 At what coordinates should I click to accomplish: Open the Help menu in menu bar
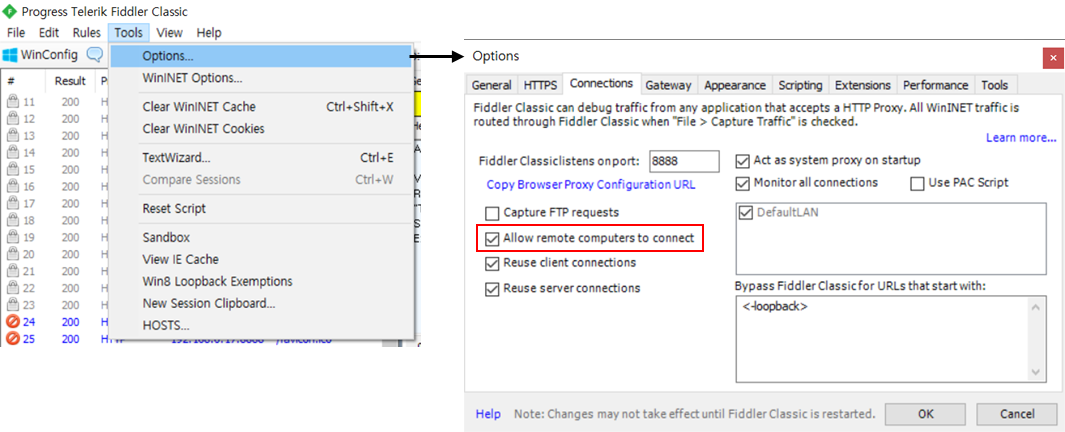point(209,33)
